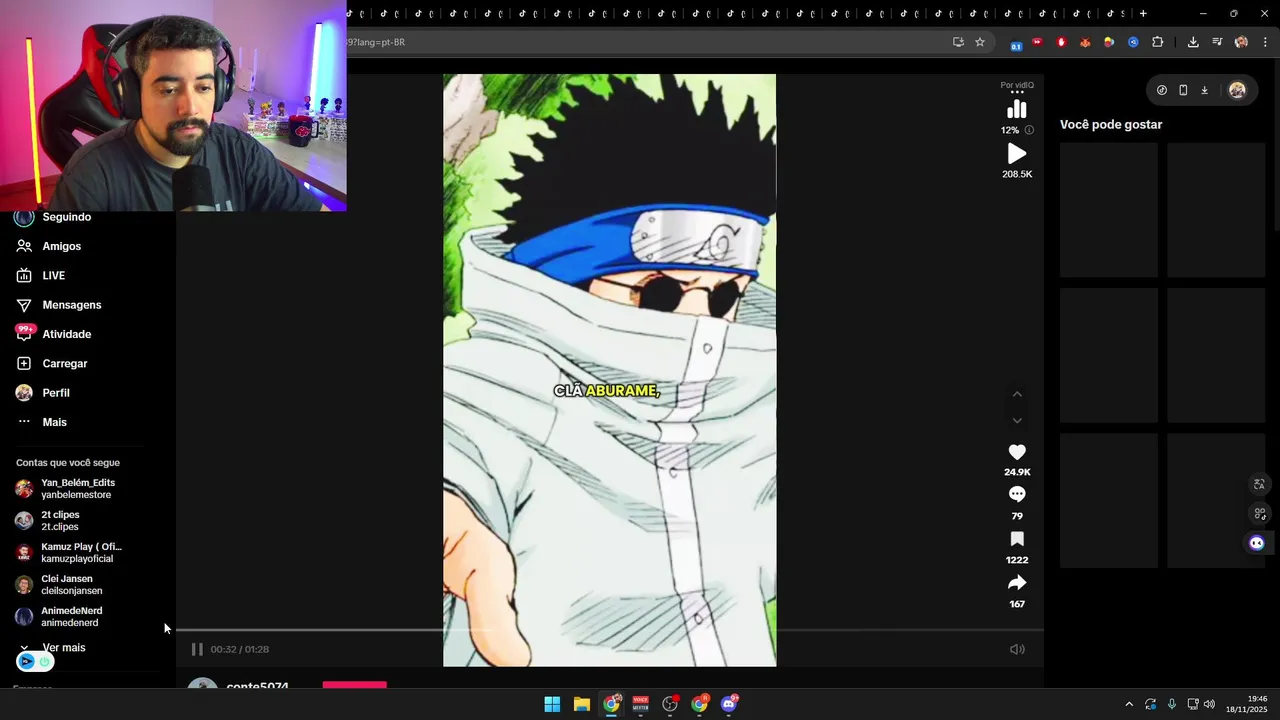This screenshot has height=720, width=1280.
Task: Open vidIQ bar chart stats icon
Action: [1017, 109]
